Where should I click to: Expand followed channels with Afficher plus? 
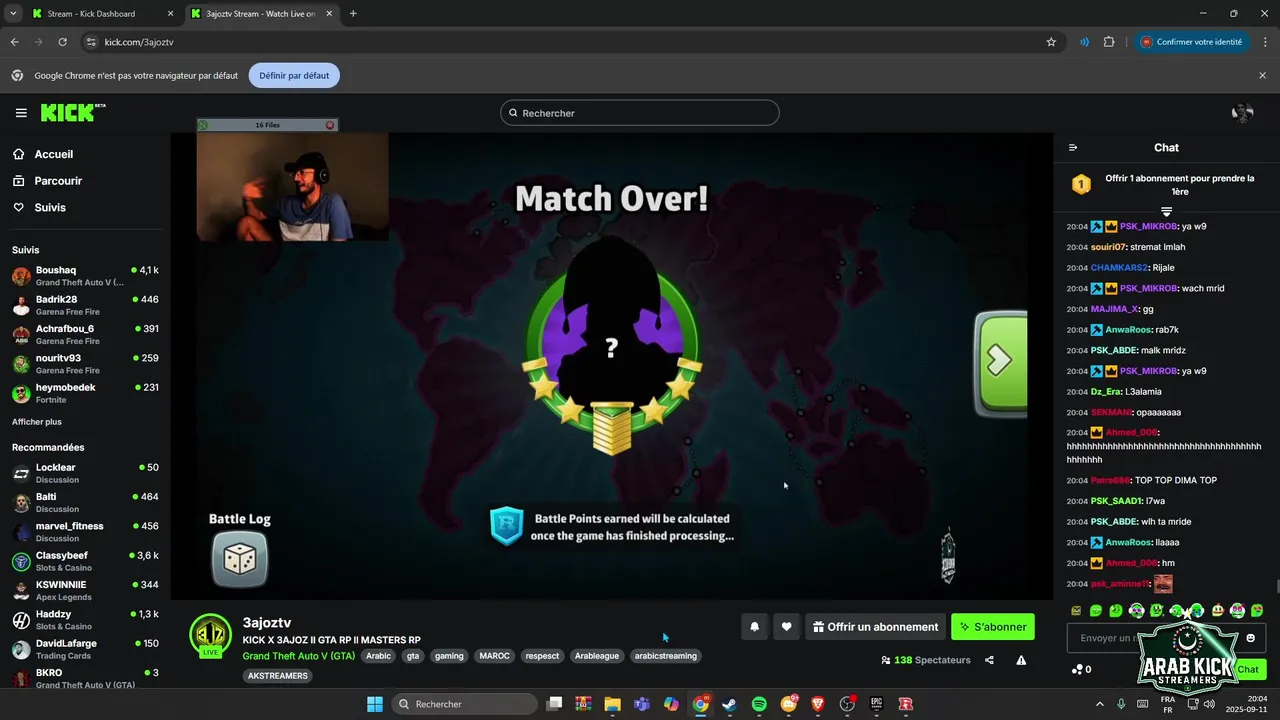click(36, 422)
